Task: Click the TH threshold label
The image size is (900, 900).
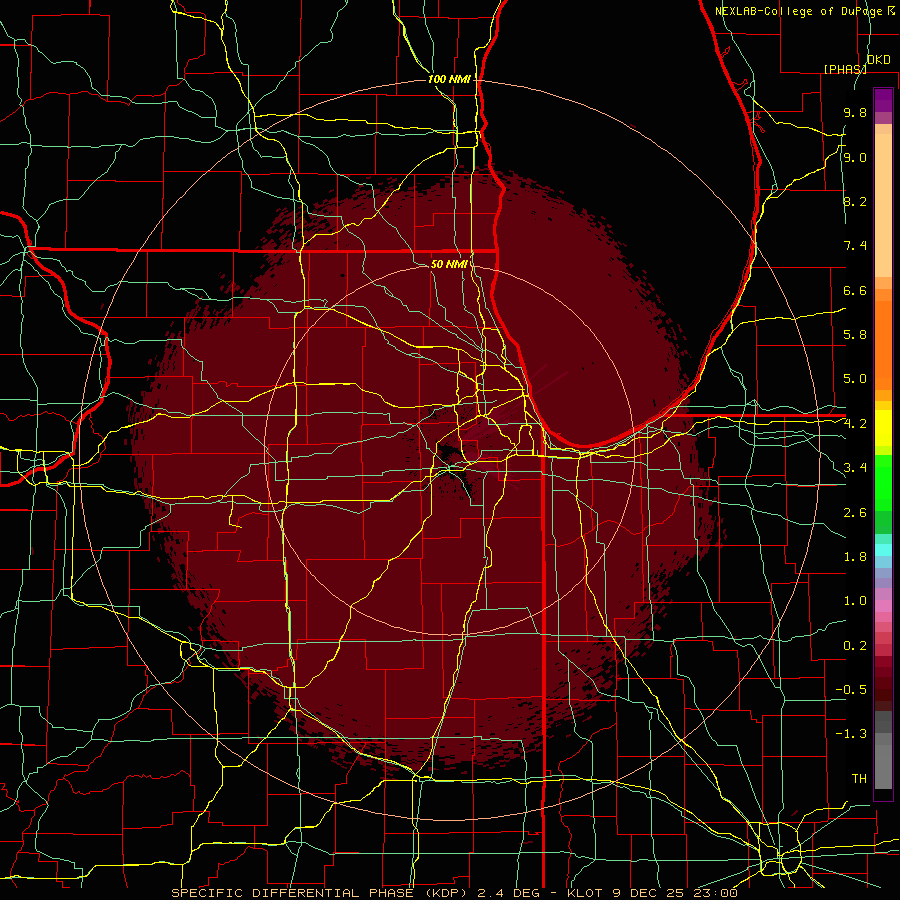Action: pyautogui.click(x=859, y=779)
